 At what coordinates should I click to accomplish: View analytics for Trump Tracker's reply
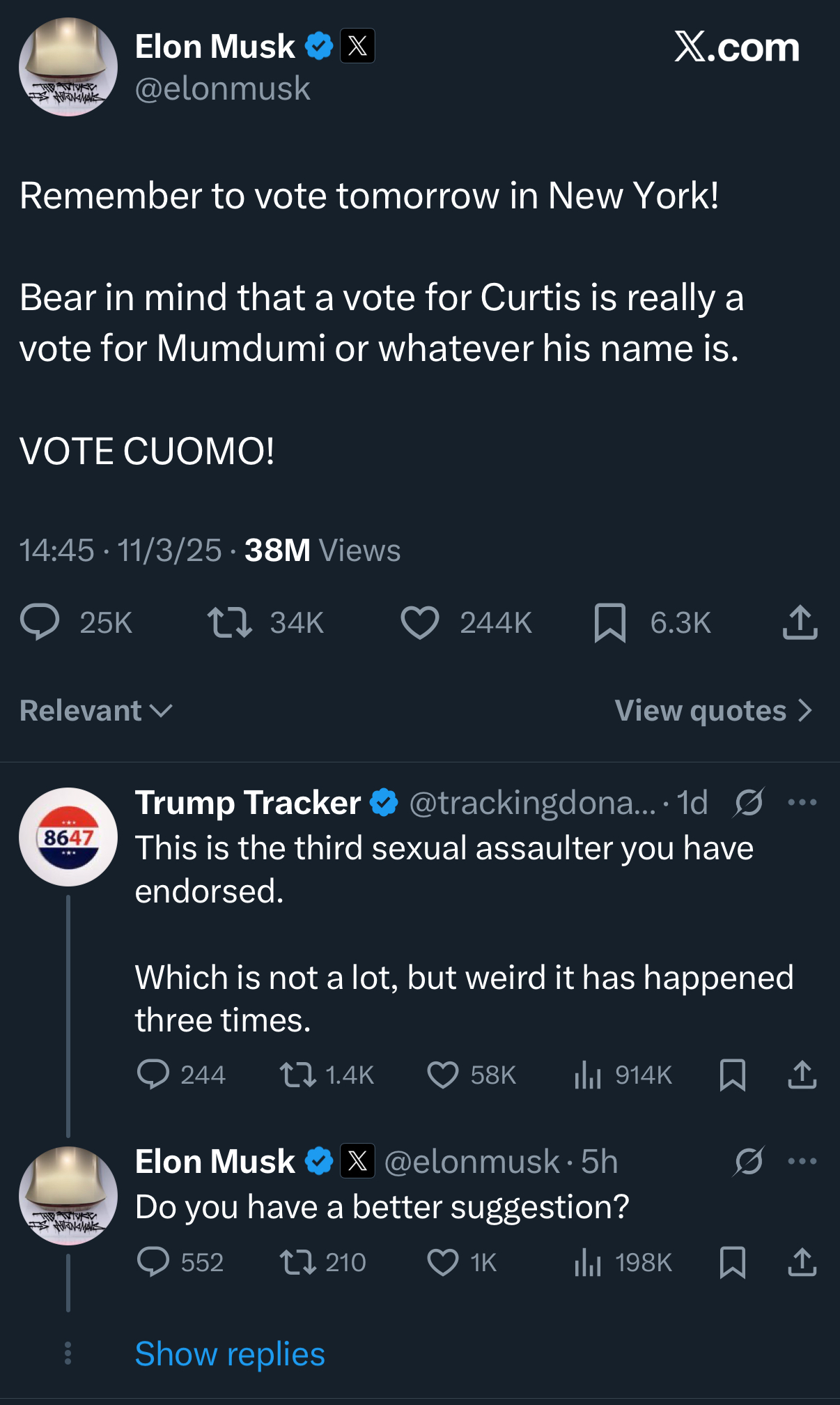point(588,1075)
